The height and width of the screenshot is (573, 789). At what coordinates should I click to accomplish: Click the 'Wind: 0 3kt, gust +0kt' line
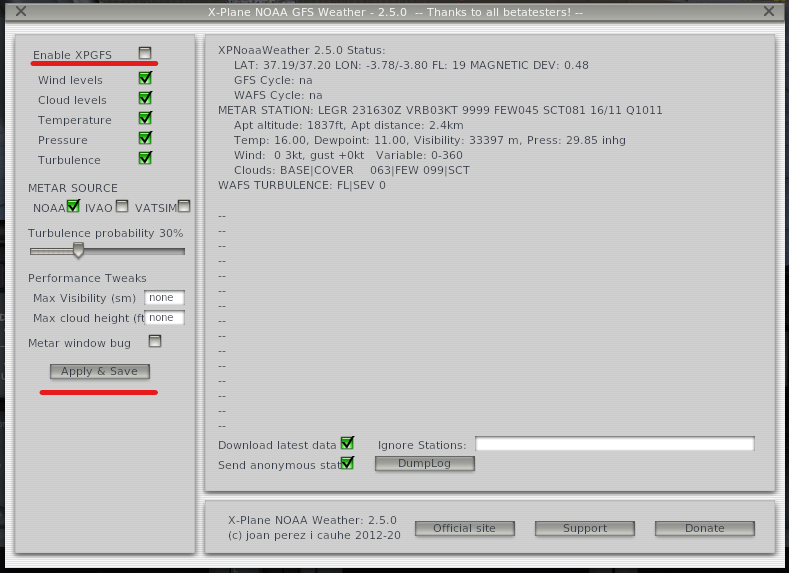348,155
